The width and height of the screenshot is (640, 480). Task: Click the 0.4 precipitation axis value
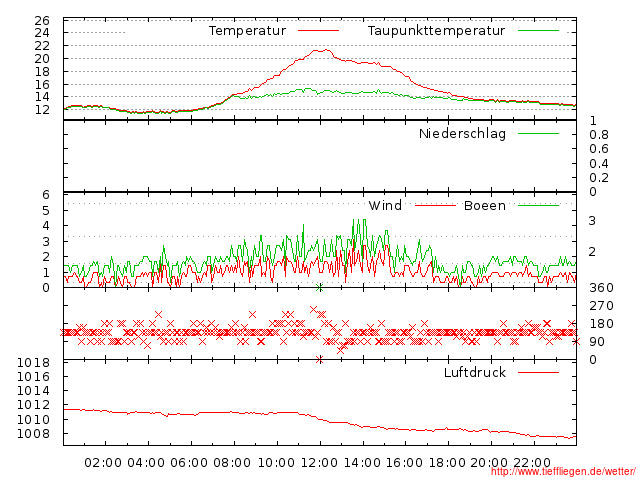pos(599,164)
